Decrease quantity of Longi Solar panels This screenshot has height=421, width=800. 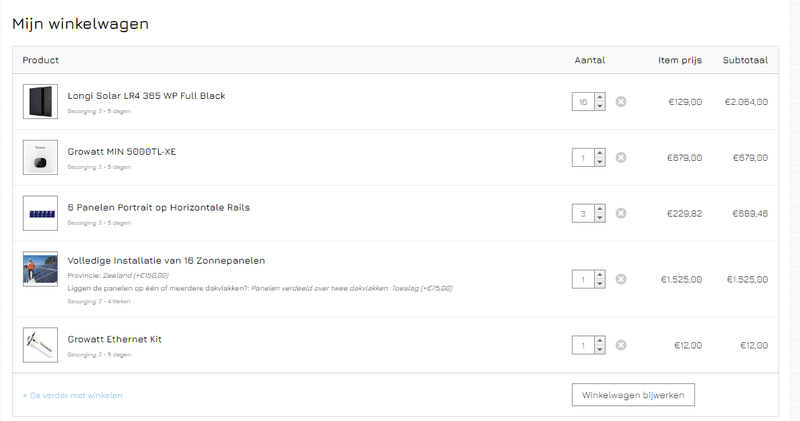point(599,106)
